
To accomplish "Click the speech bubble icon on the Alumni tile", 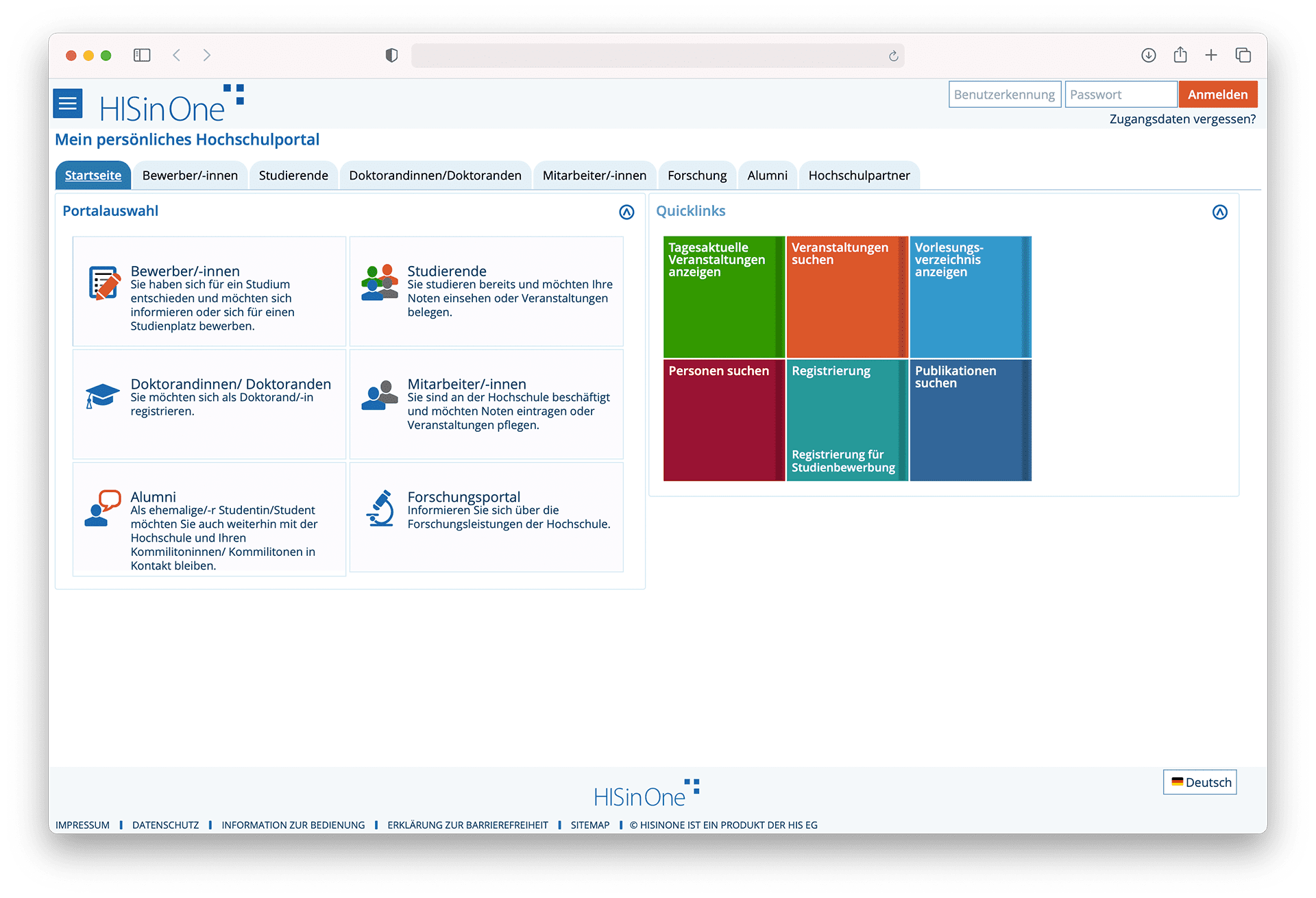I will point(100,509).
